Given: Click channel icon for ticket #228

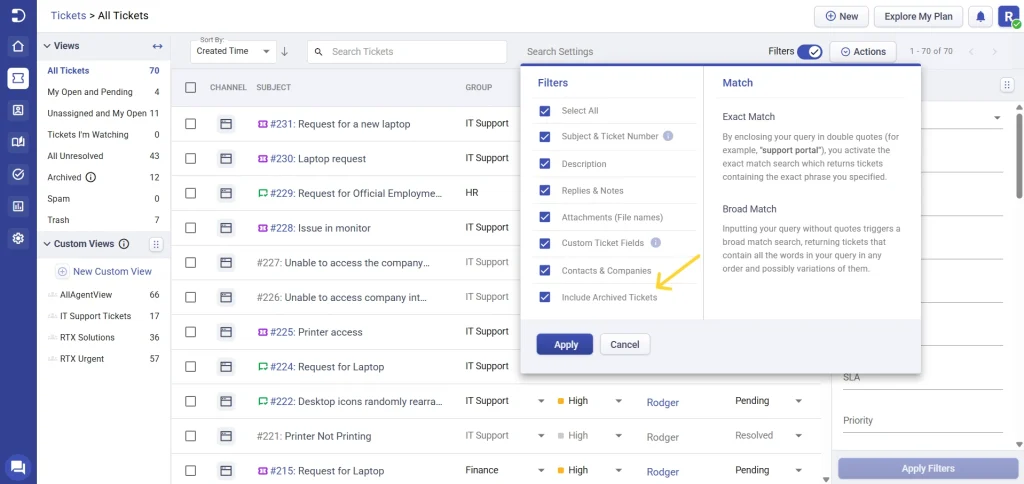Looking at the screenshot, I should click(226, 228).
